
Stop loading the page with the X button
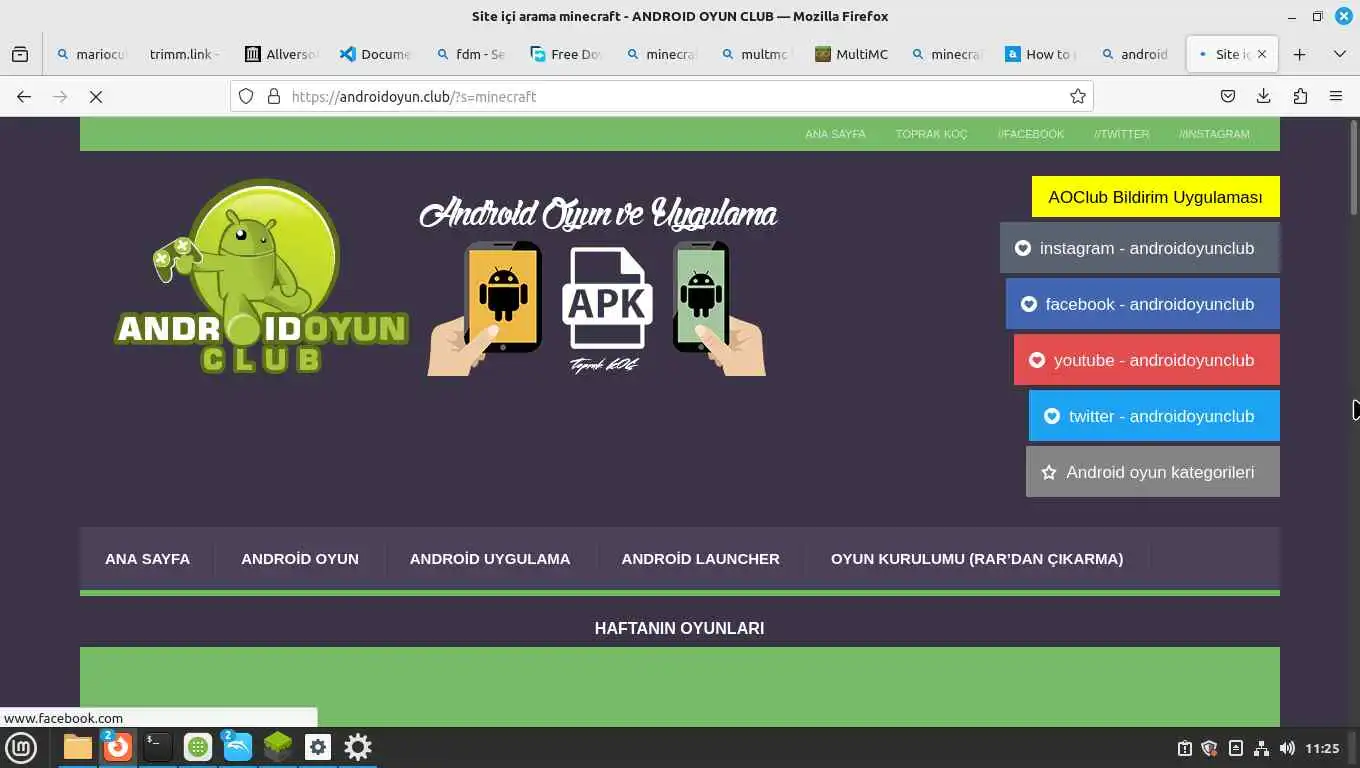(96, 96)
